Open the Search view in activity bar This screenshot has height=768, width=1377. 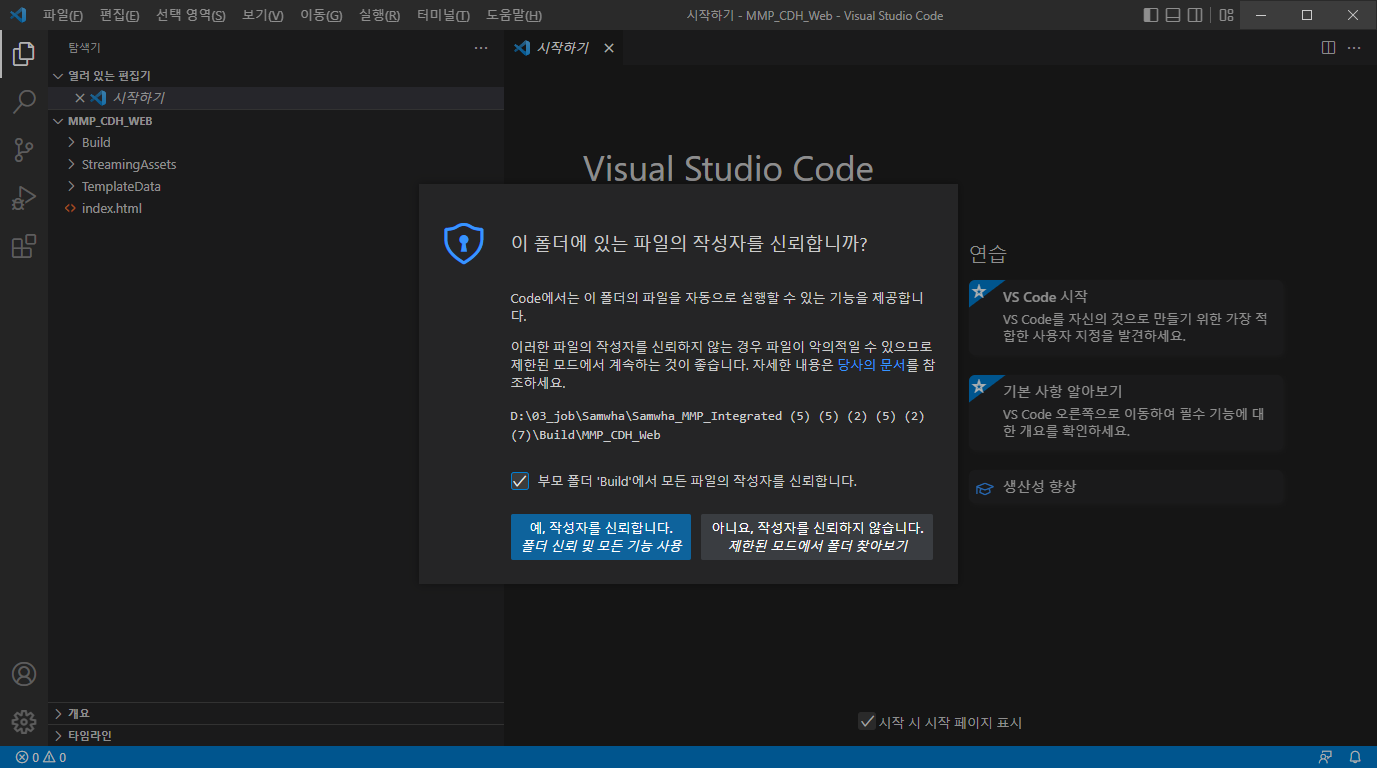pos(24,102)
